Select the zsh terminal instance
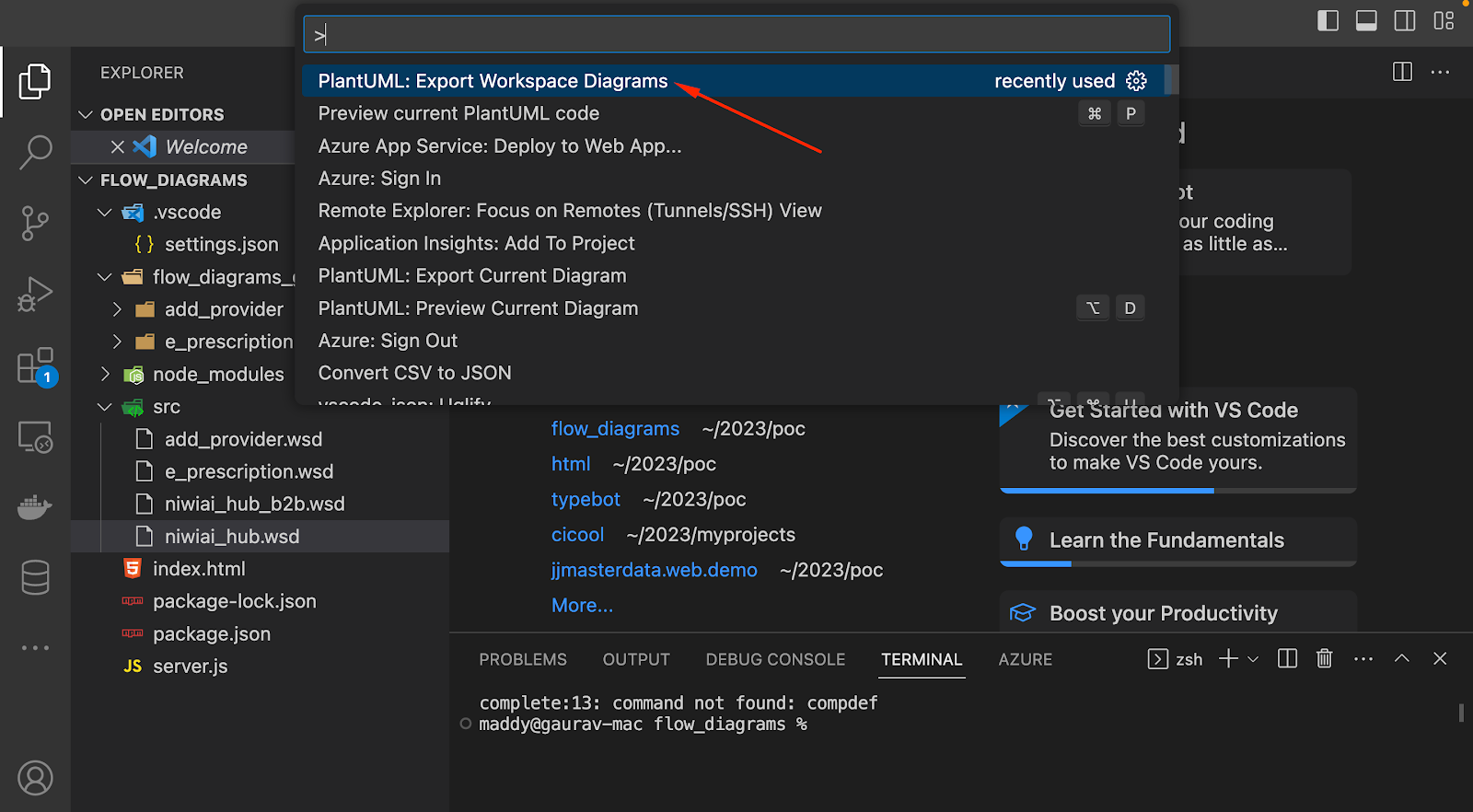Screen dimensions: 1473x812 tap(1176, 659)
